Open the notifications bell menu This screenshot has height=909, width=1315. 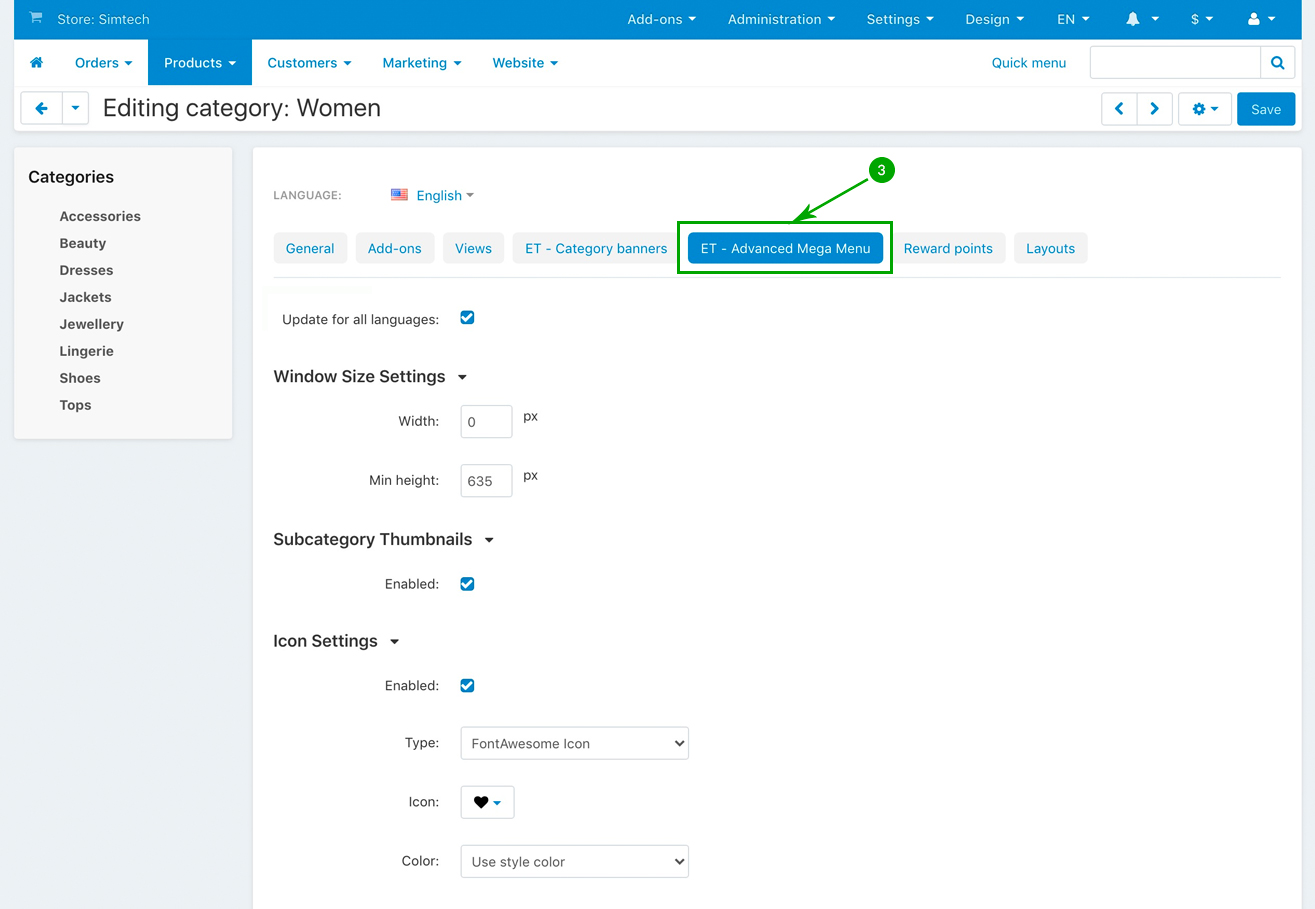[1142, 19]
